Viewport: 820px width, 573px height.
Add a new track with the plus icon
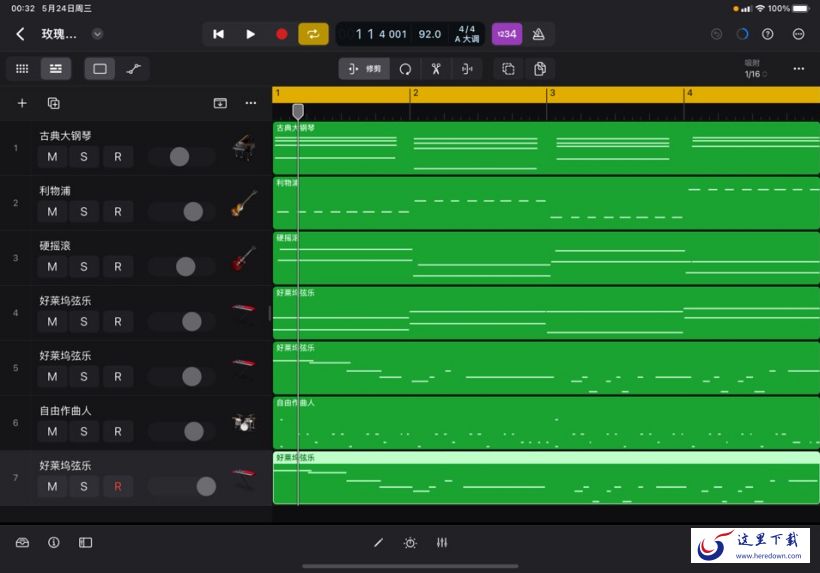tap(22, 104)
